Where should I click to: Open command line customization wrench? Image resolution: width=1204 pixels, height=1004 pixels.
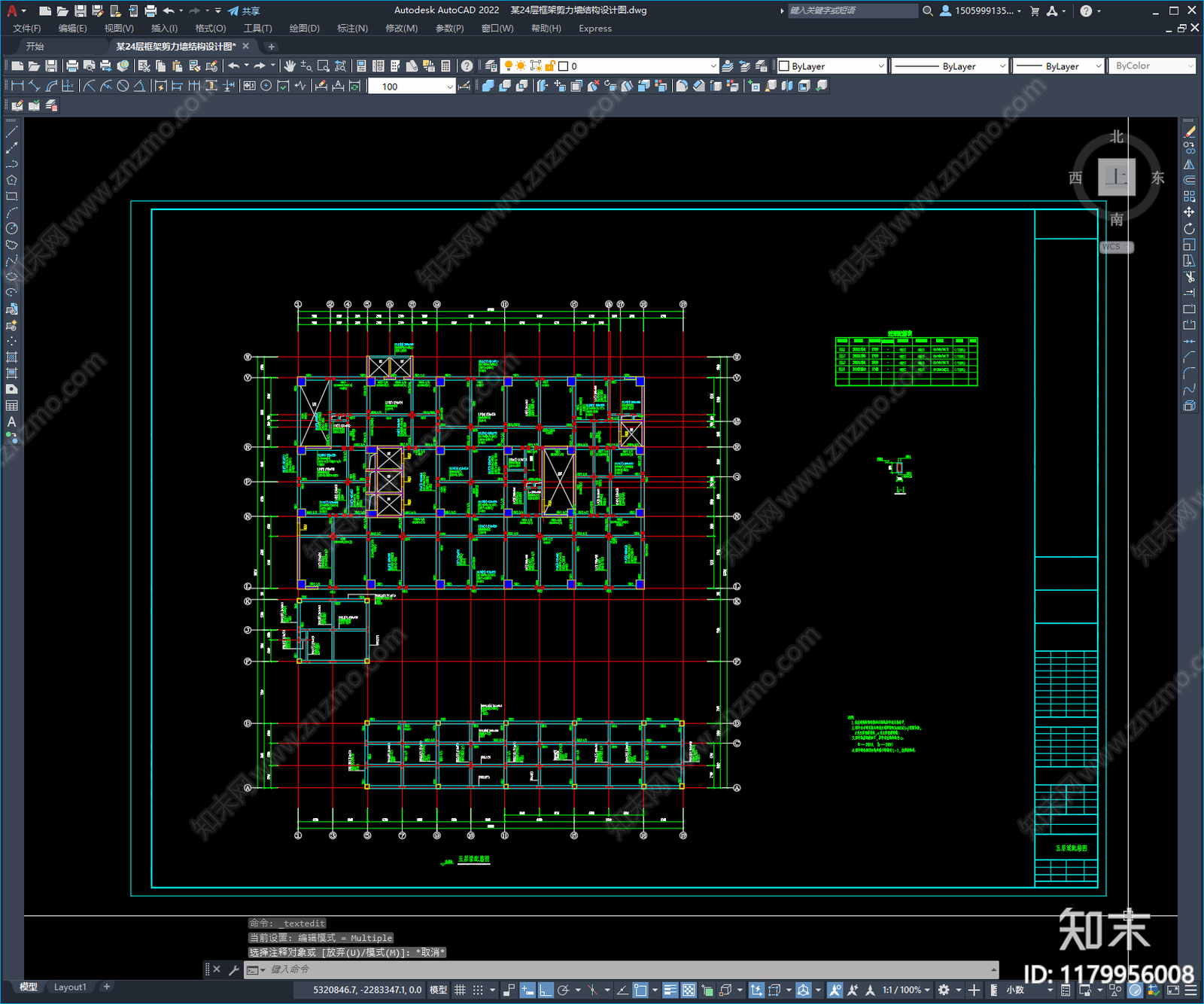coord(233,969)
